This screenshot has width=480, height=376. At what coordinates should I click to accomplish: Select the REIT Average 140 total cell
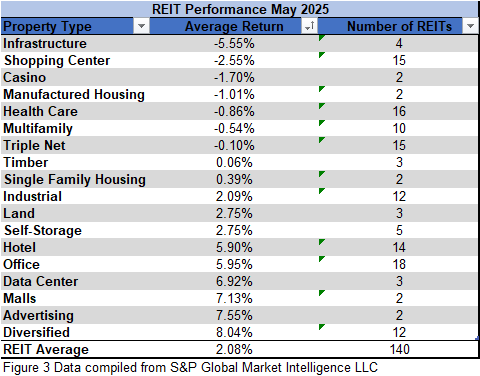click(x=399, y=349)
